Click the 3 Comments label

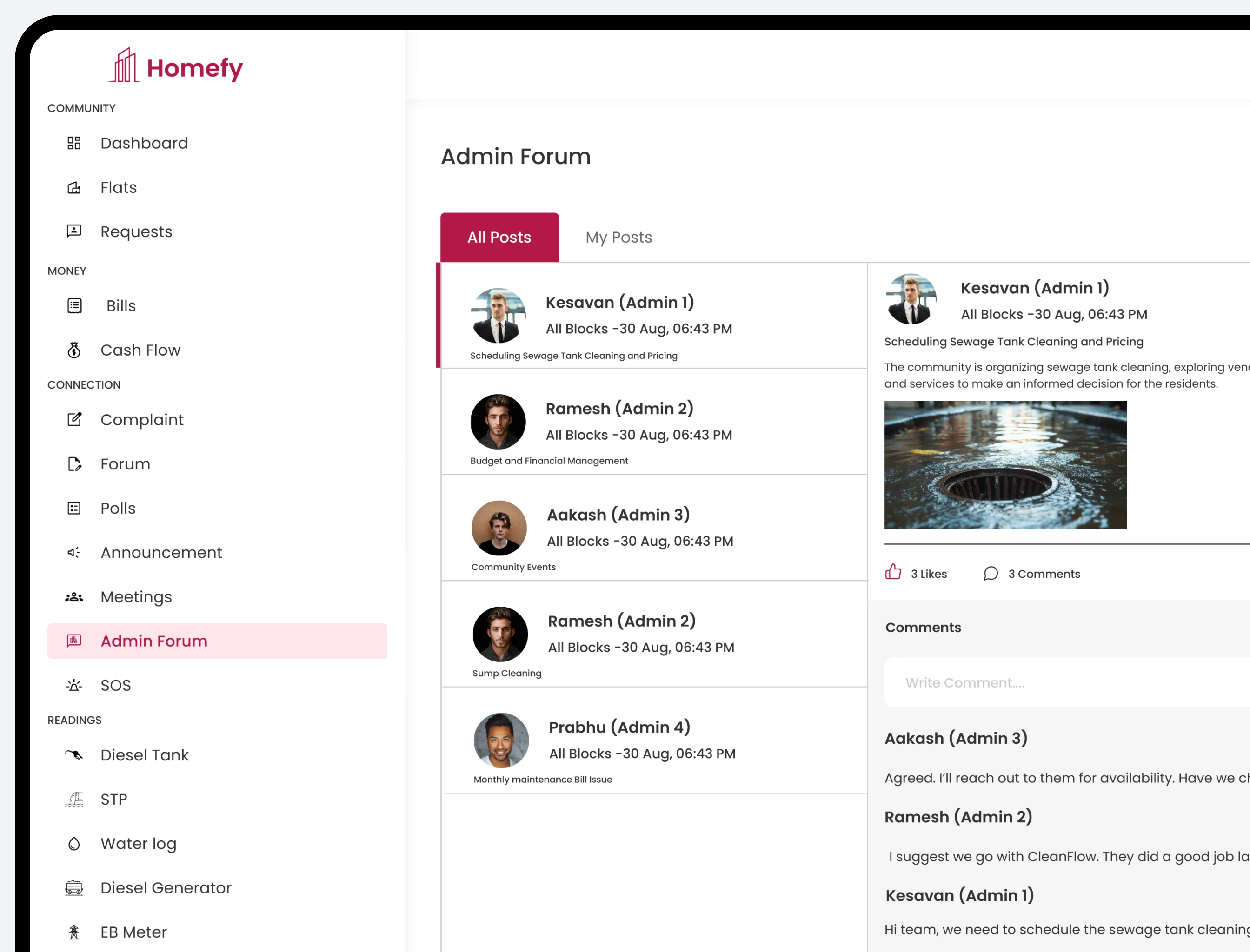pos(1044,574)
